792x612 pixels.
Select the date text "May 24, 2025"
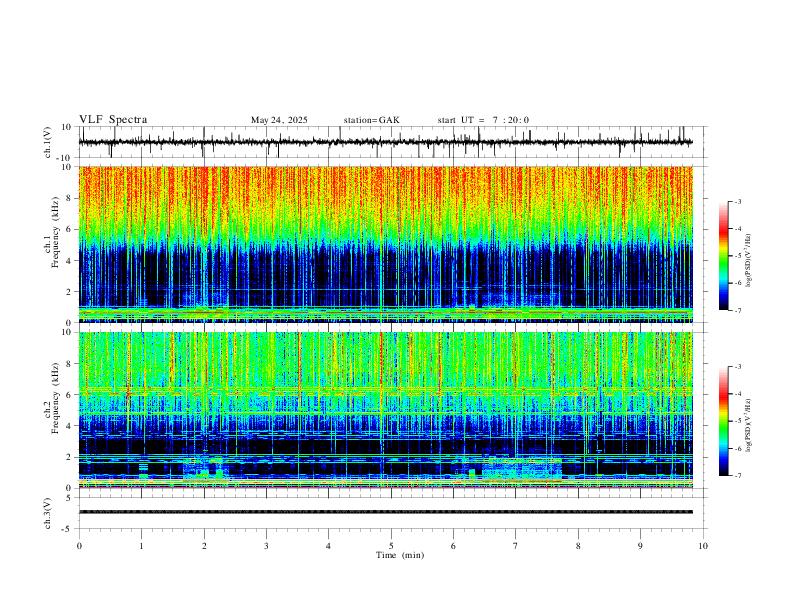[x=279, y=120]
